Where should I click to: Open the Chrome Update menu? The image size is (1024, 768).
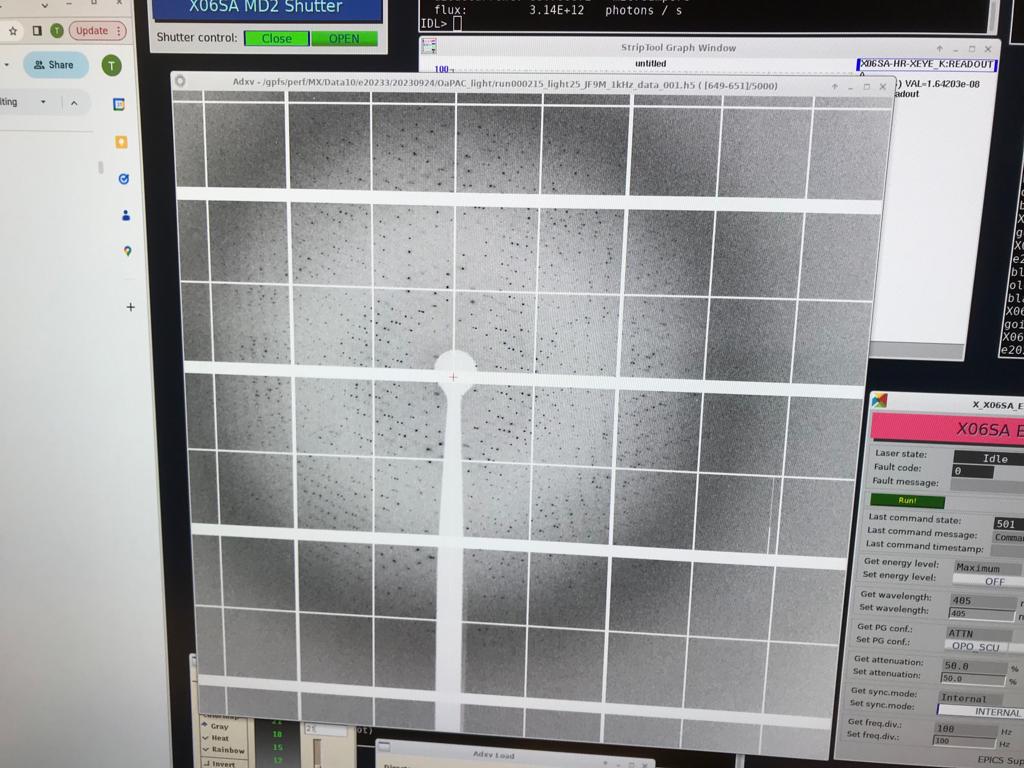pos(97,31)
